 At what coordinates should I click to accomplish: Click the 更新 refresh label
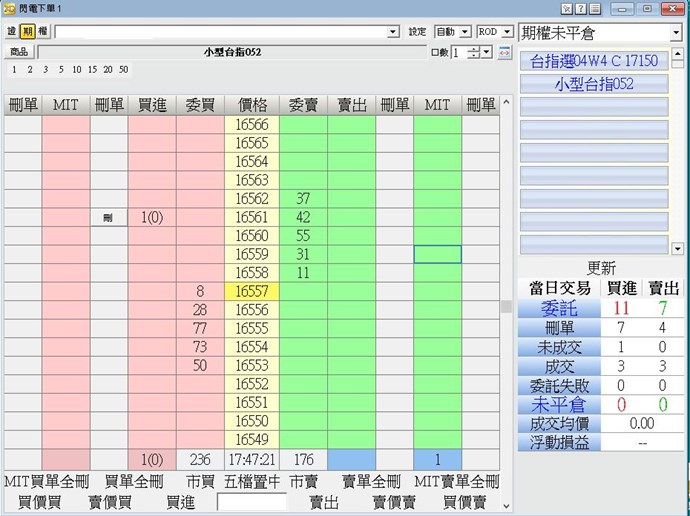point(601,268)
